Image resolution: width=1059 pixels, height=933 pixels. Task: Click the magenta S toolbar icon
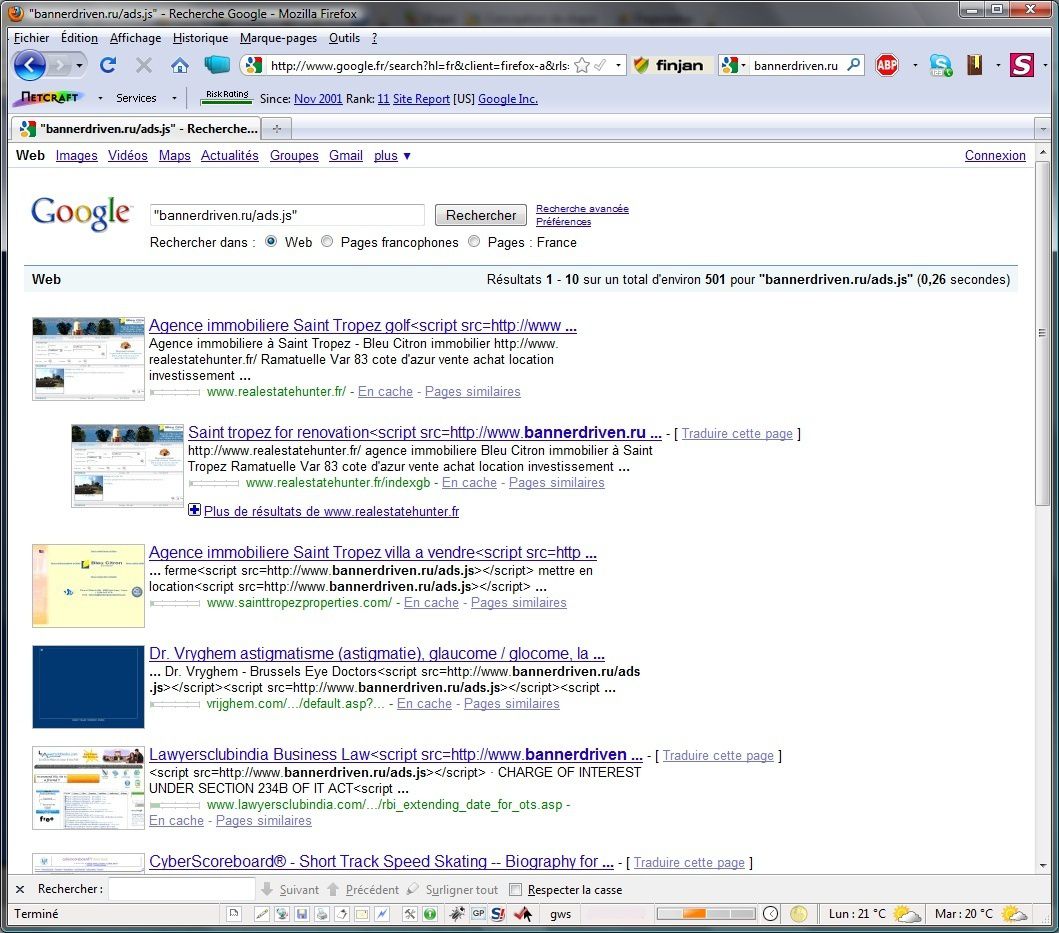[1022, 65]
